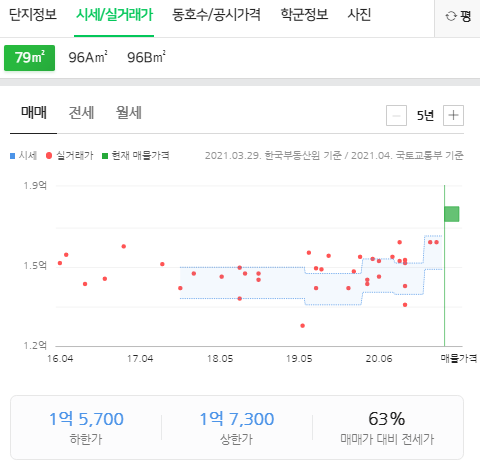Click the 17.04 x-axis label
Screen dimensions: 480x465
[140, 359]
